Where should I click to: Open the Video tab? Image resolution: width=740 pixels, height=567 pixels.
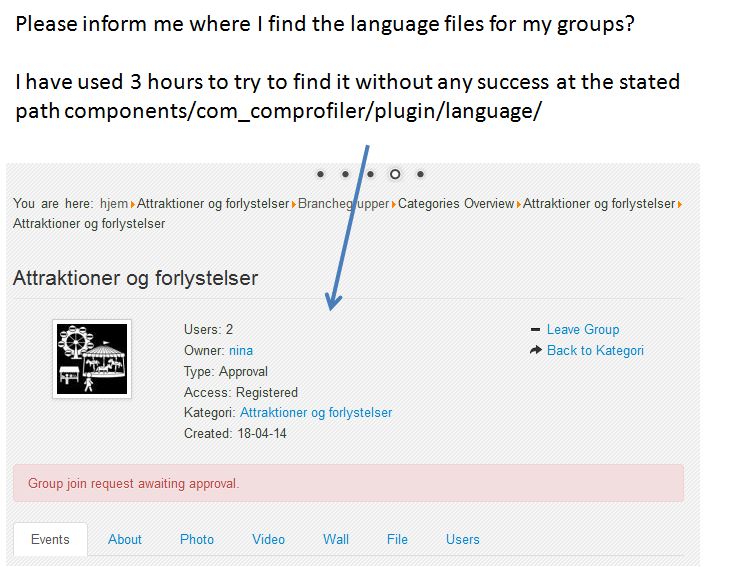pos(268,539)
